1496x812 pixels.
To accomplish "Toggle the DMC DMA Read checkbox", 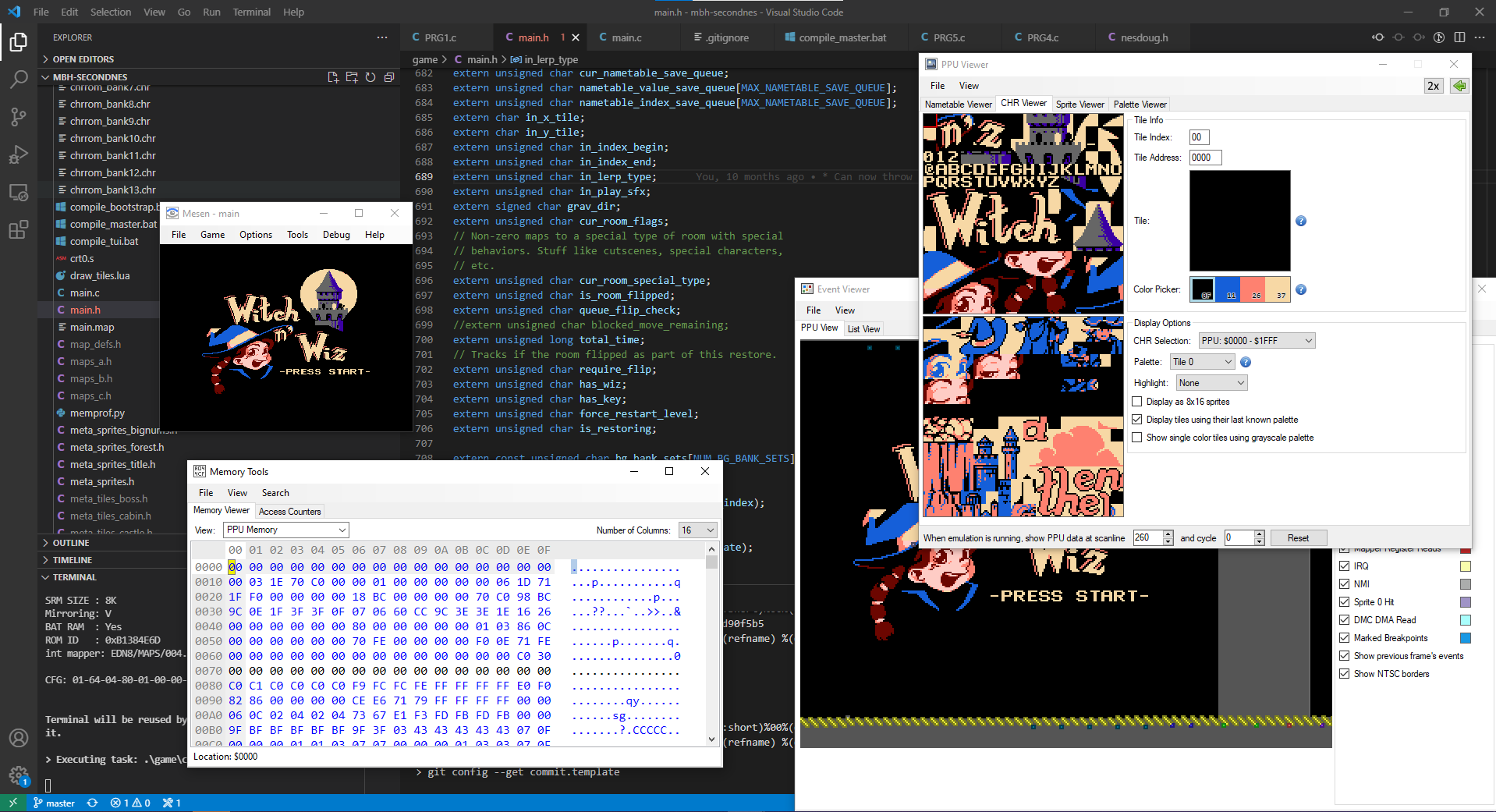I will tap(1344, 620).
